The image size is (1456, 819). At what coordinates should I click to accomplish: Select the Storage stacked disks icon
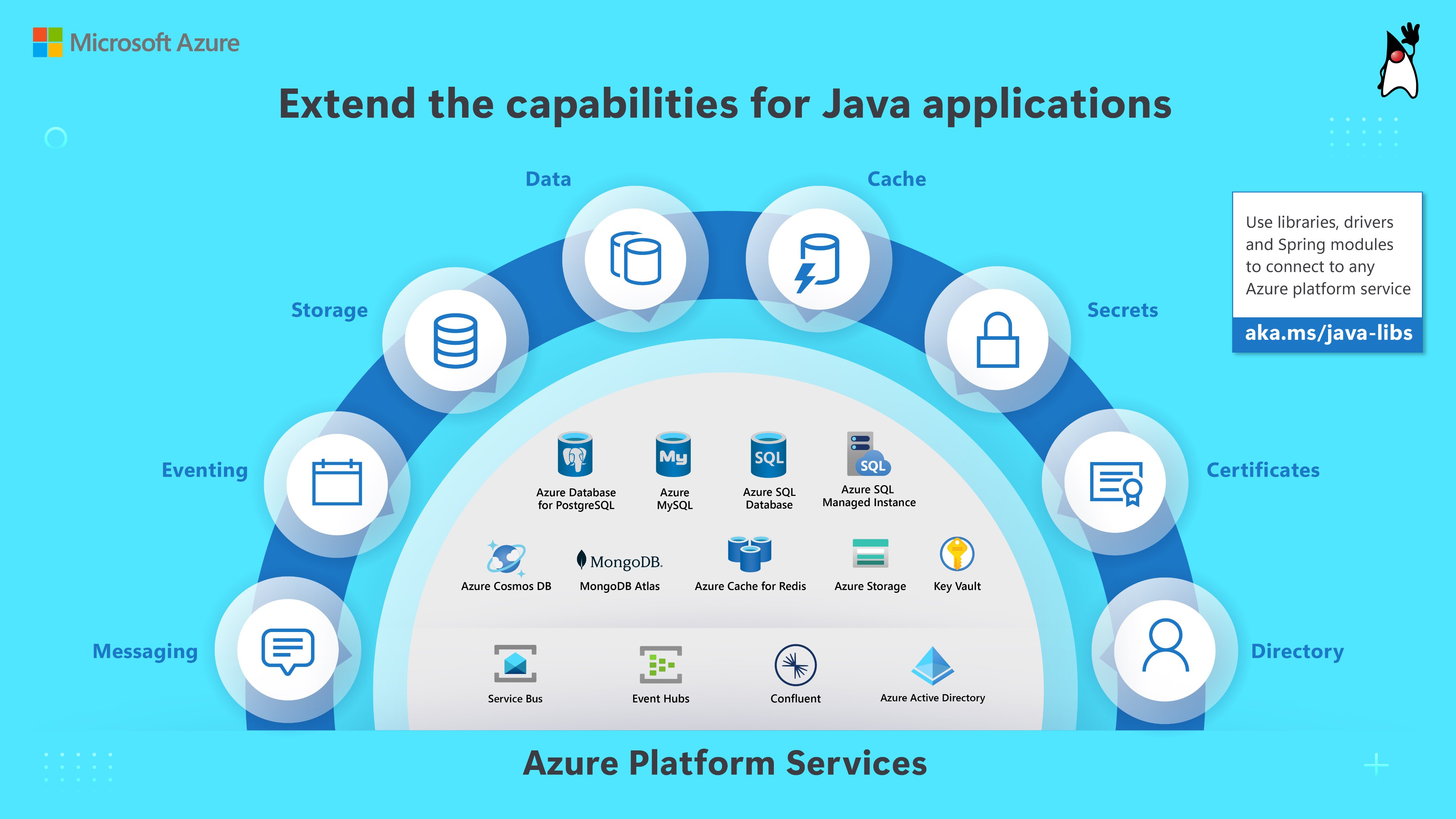click(456, 340)
